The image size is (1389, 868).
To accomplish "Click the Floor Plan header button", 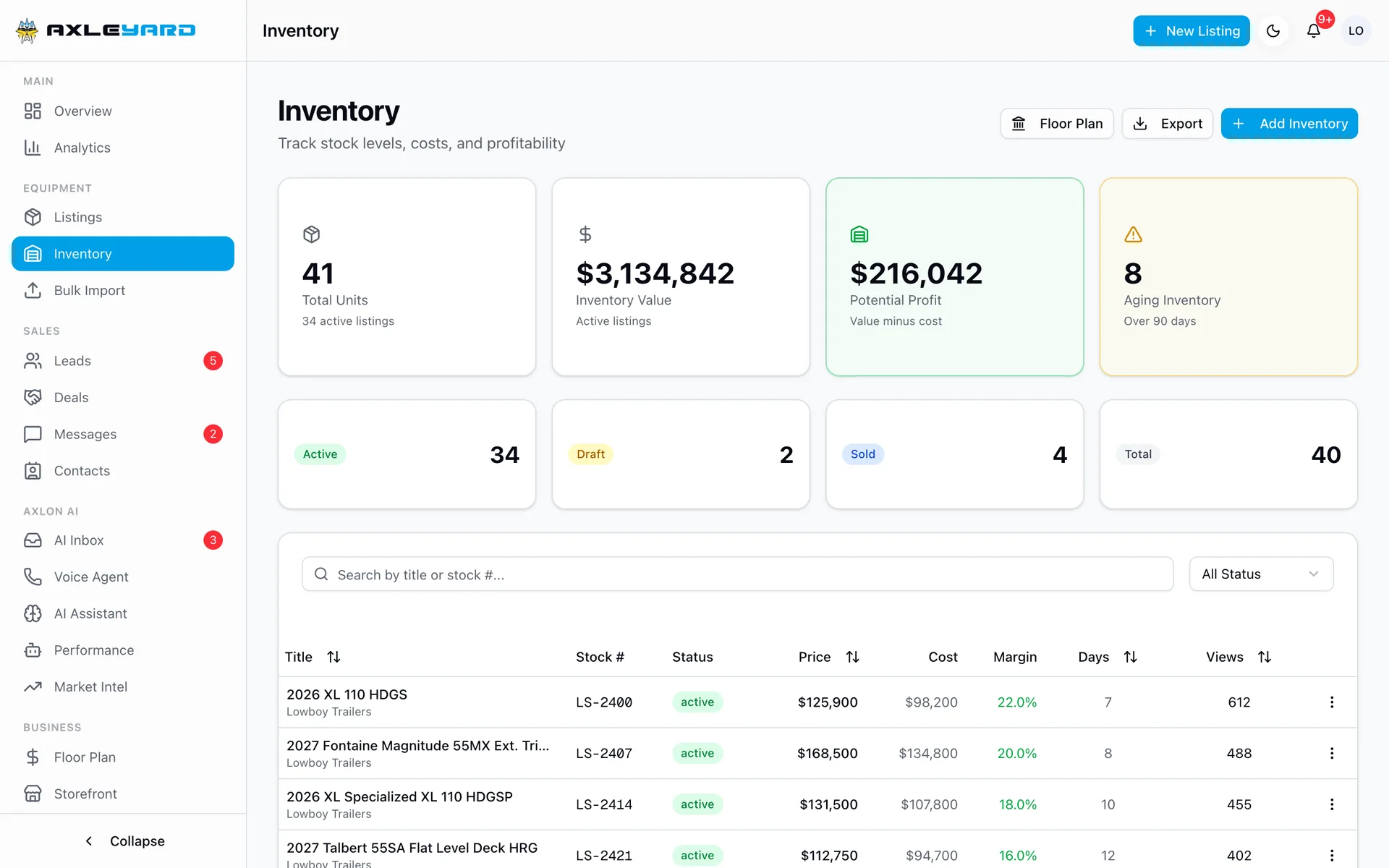I will (x=1057, y=124).
